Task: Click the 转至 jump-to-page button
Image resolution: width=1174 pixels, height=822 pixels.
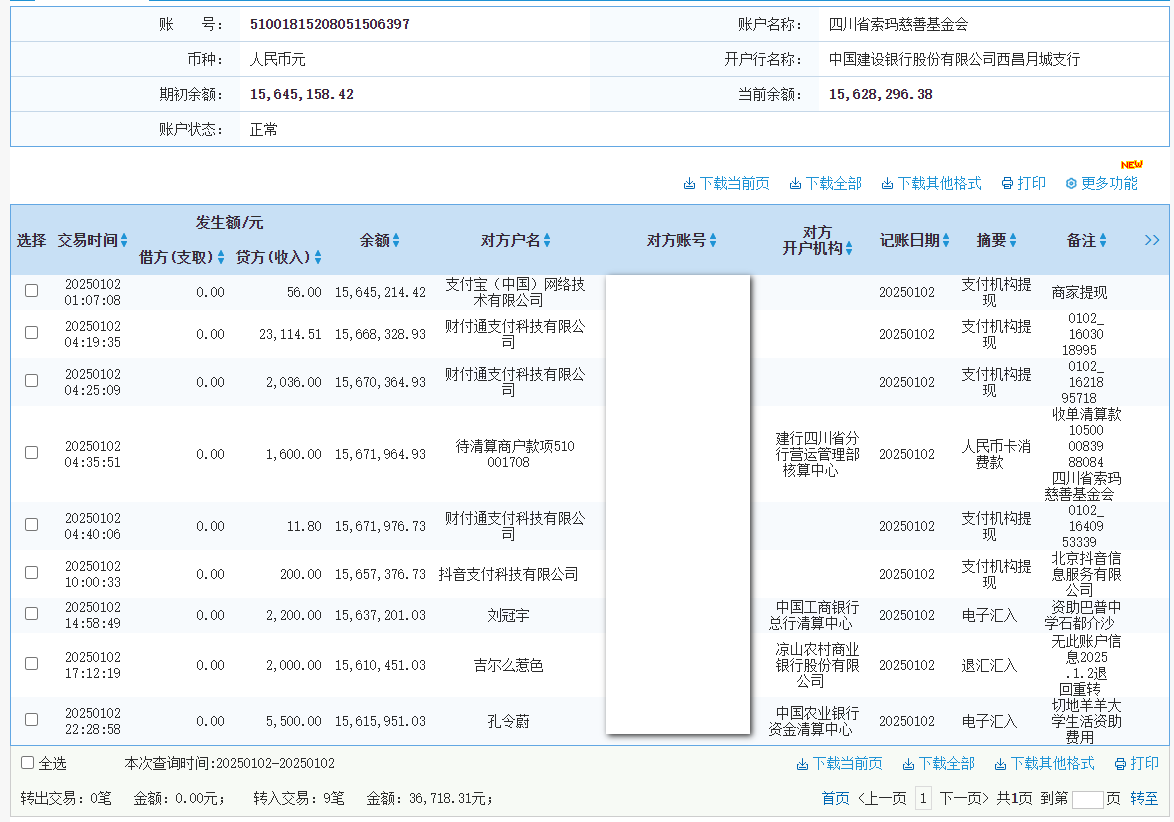Action: point(1144,798)
